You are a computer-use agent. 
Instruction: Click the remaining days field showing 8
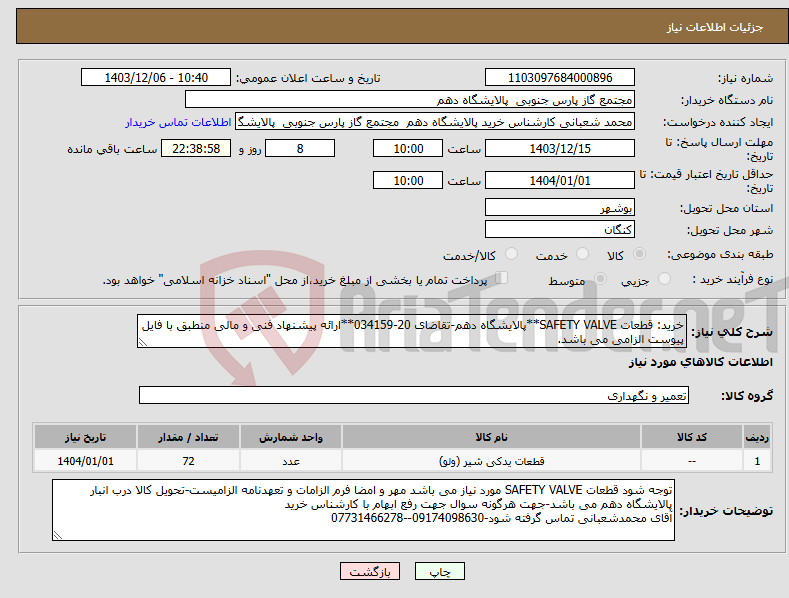point(300,148)
